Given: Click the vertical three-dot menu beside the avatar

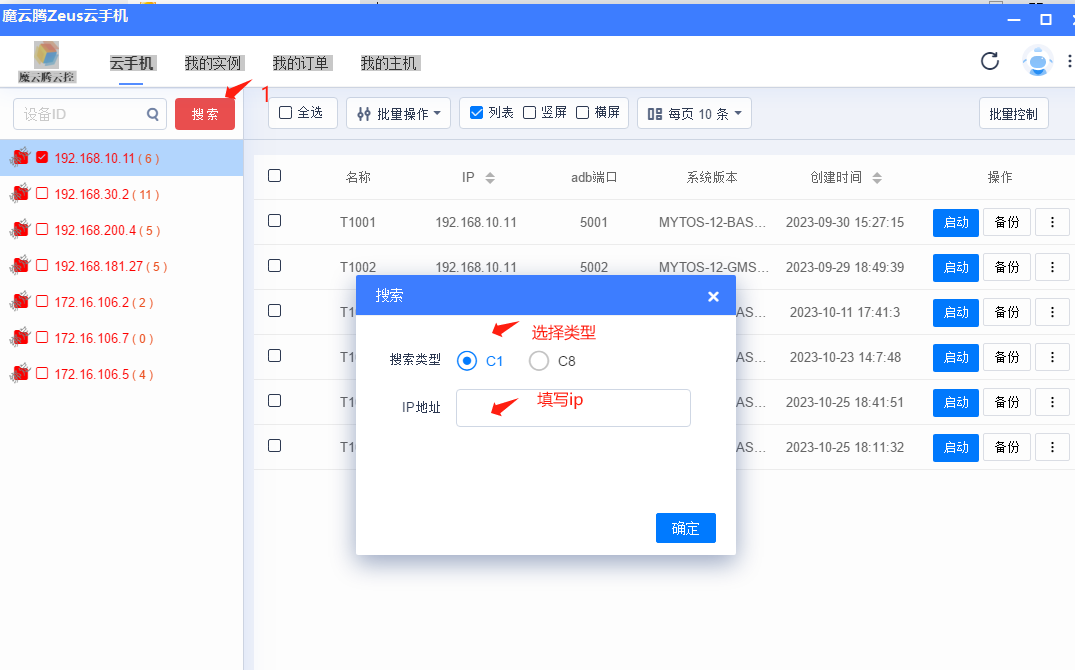Looking at the screenshot, I should click(1069, 61).
